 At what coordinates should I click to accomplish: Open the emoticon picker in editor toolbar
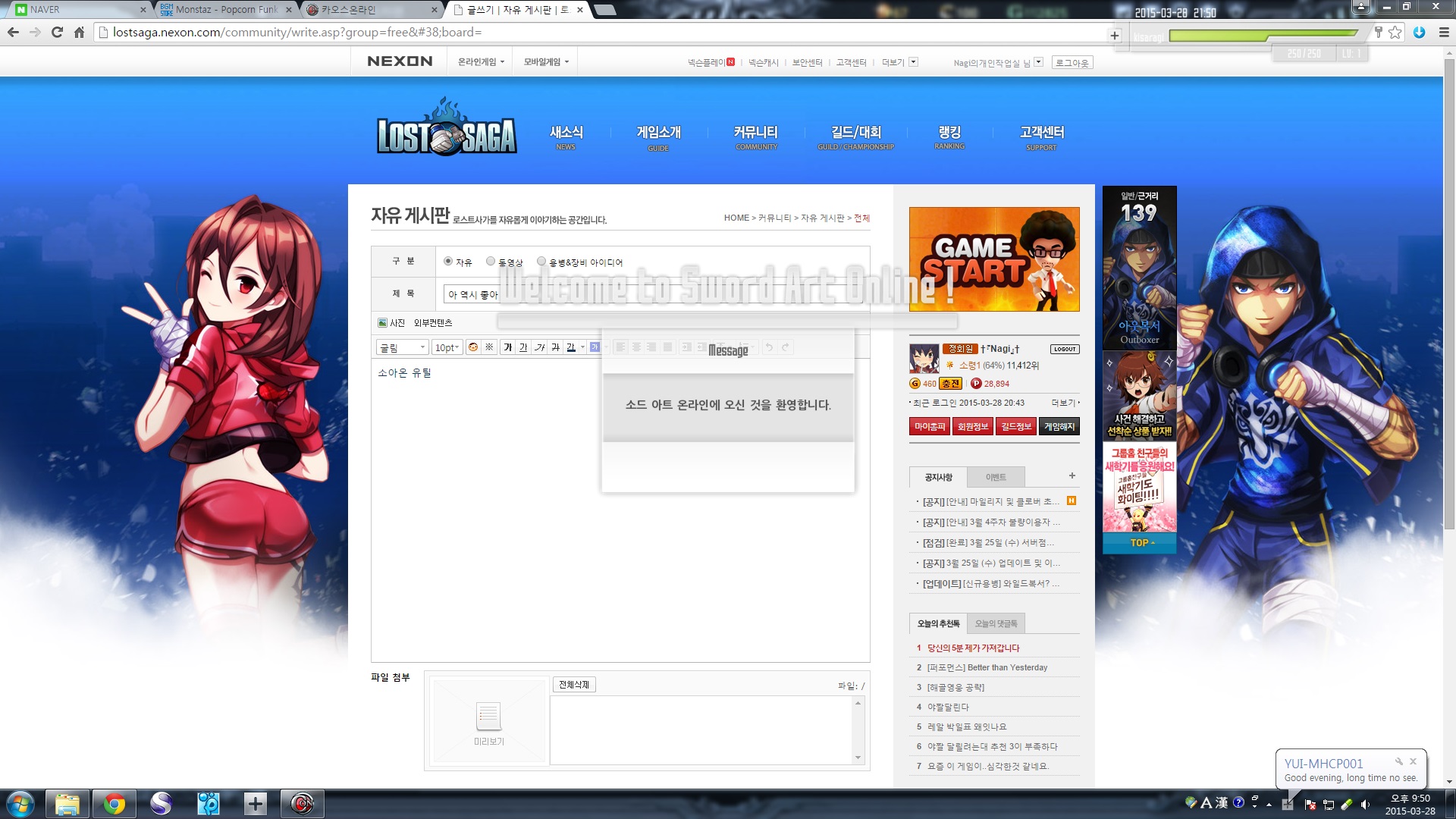pyautogui.click(x=473, y=347)
